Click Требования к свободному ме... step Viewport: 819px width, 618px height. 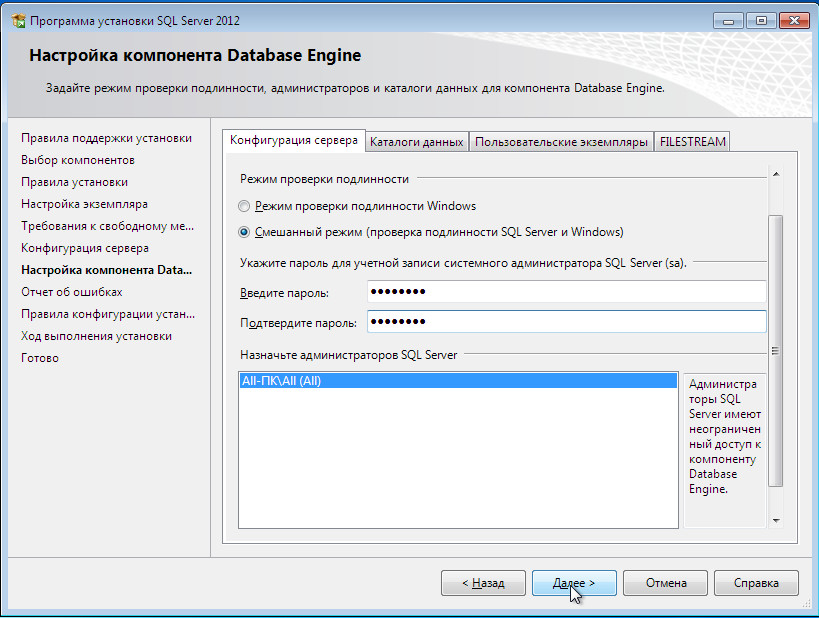tap(107, 226)
